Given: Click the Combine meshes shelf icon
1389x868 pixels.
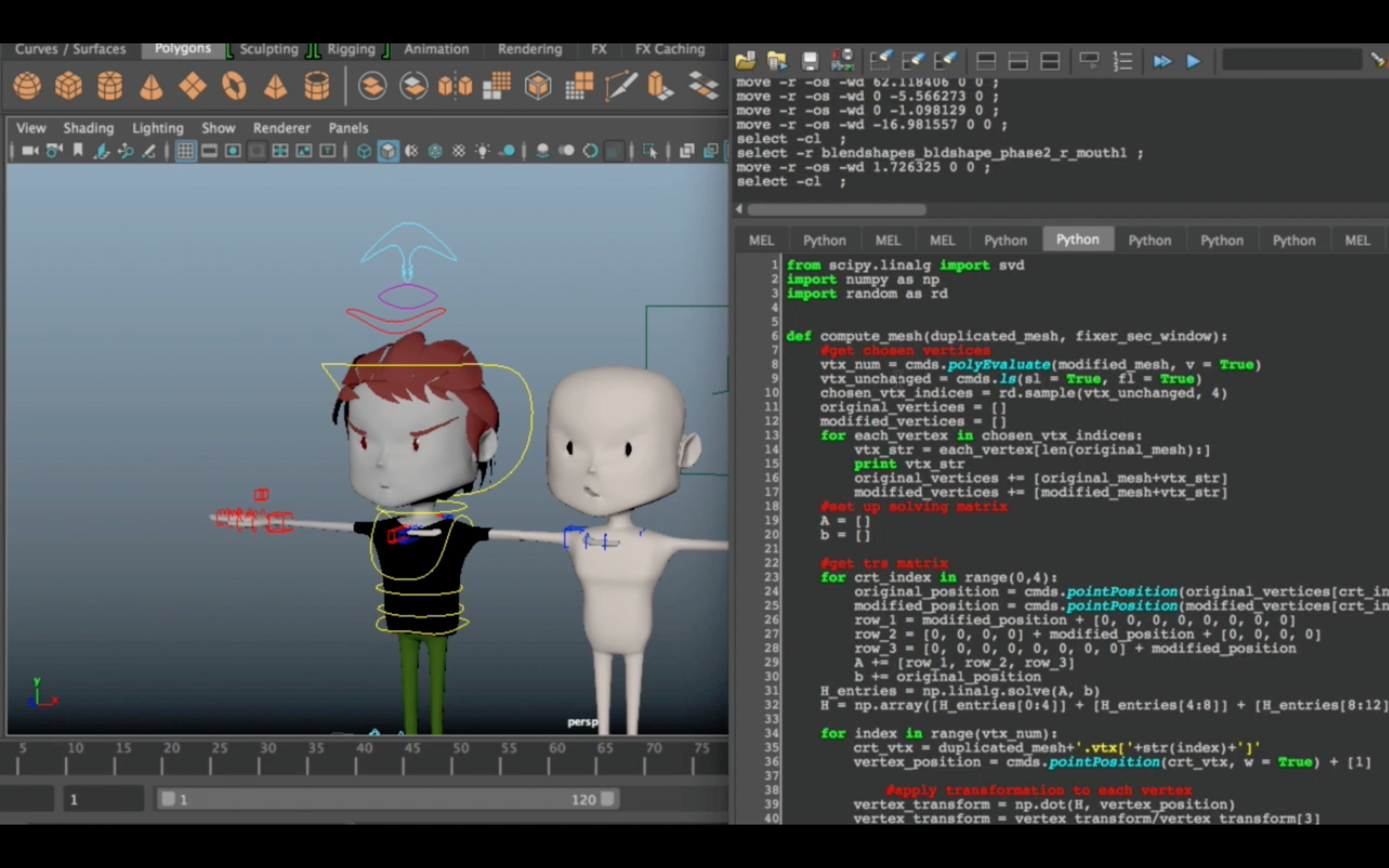Looking at the screenshot, I should (x=372, y=86).
